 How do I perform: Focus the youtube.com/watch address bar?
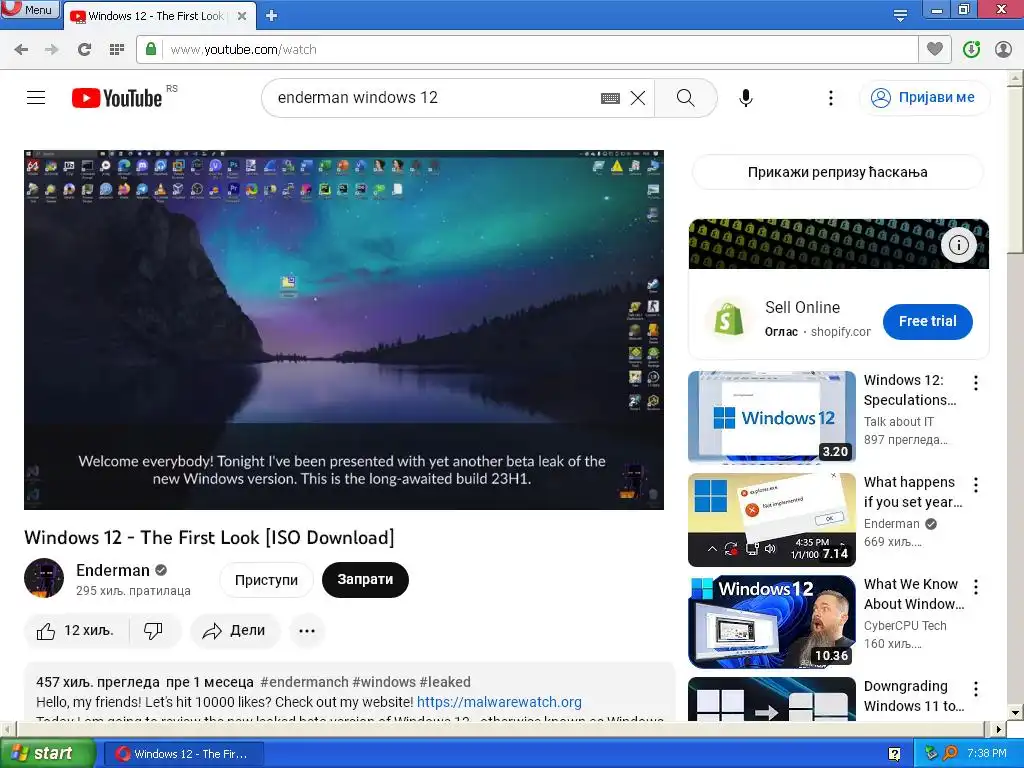pyautogui.click(x=526, y=50)
